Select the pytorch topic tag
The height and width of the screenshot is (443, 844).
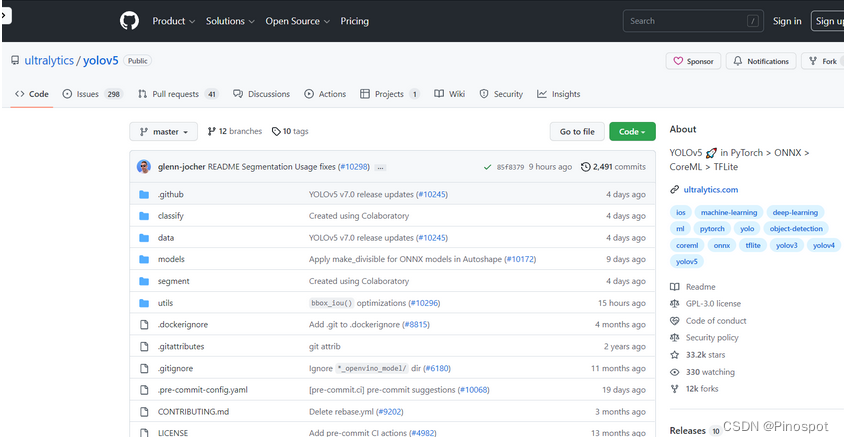[x=712, y=229]
